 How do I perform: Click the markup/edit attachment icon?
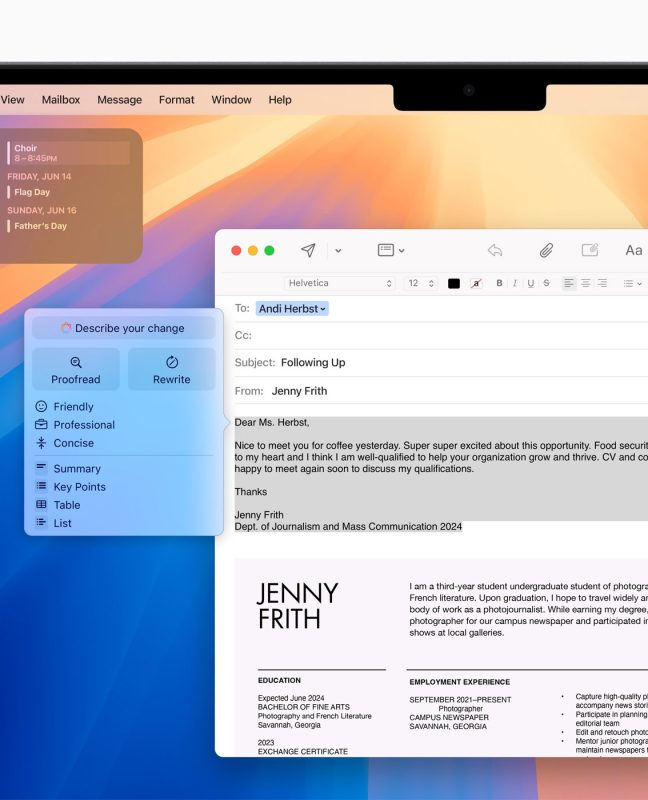click(590, 249)
